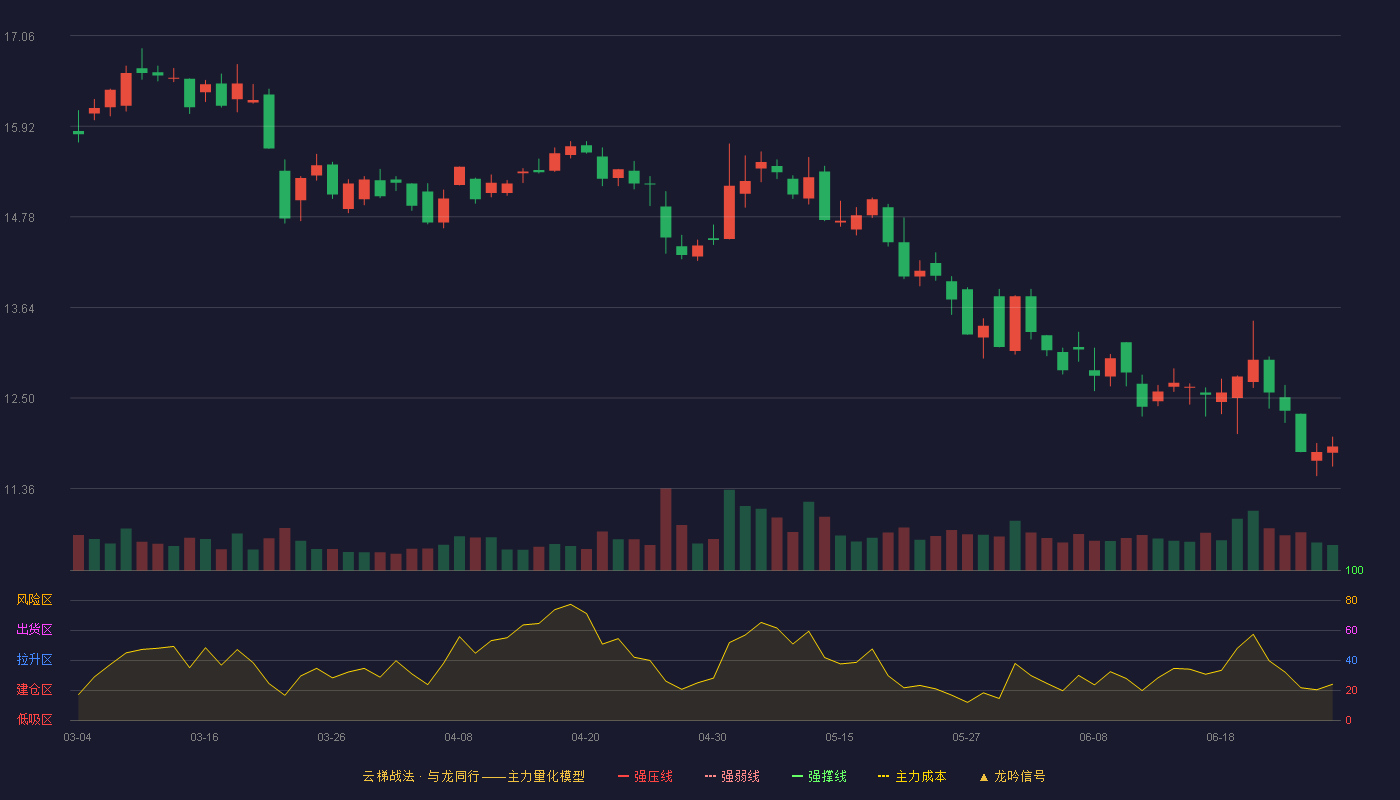Toggle the 强压线 legend item

645,776
